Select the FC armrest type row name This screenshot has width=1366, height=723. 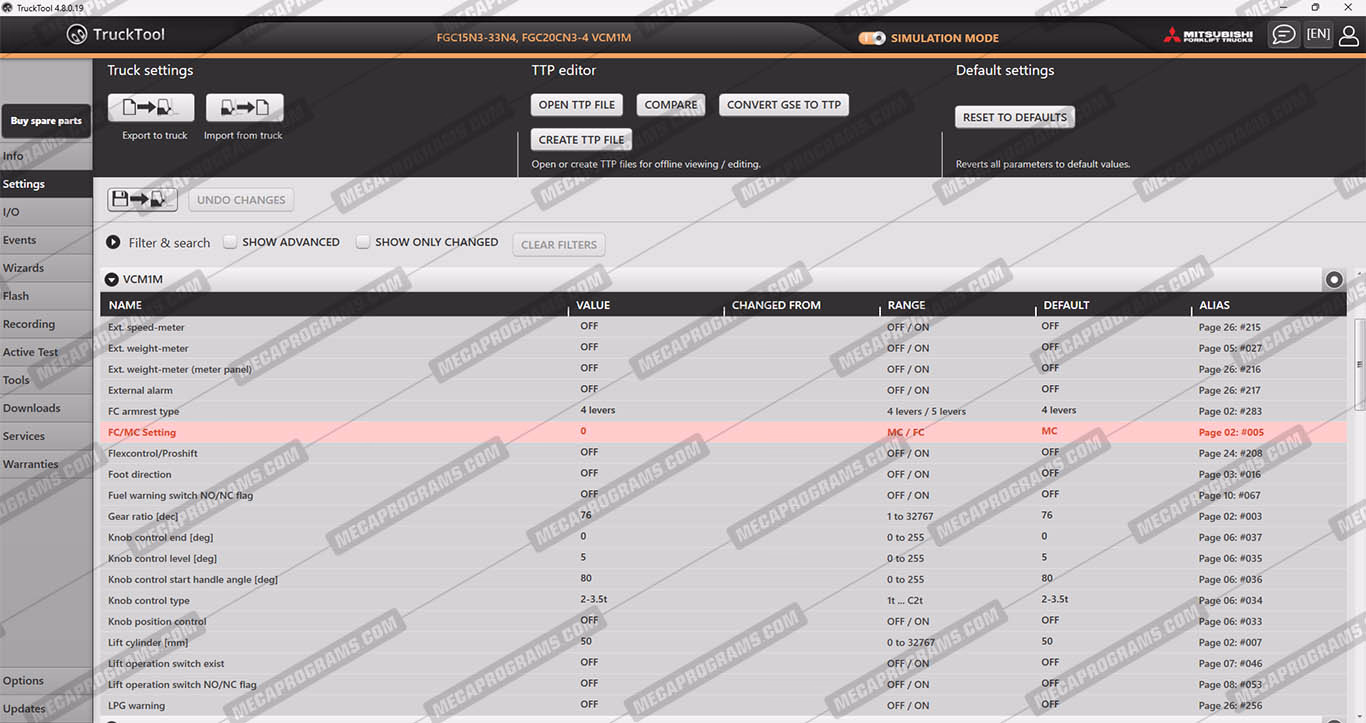click(144, 411)
